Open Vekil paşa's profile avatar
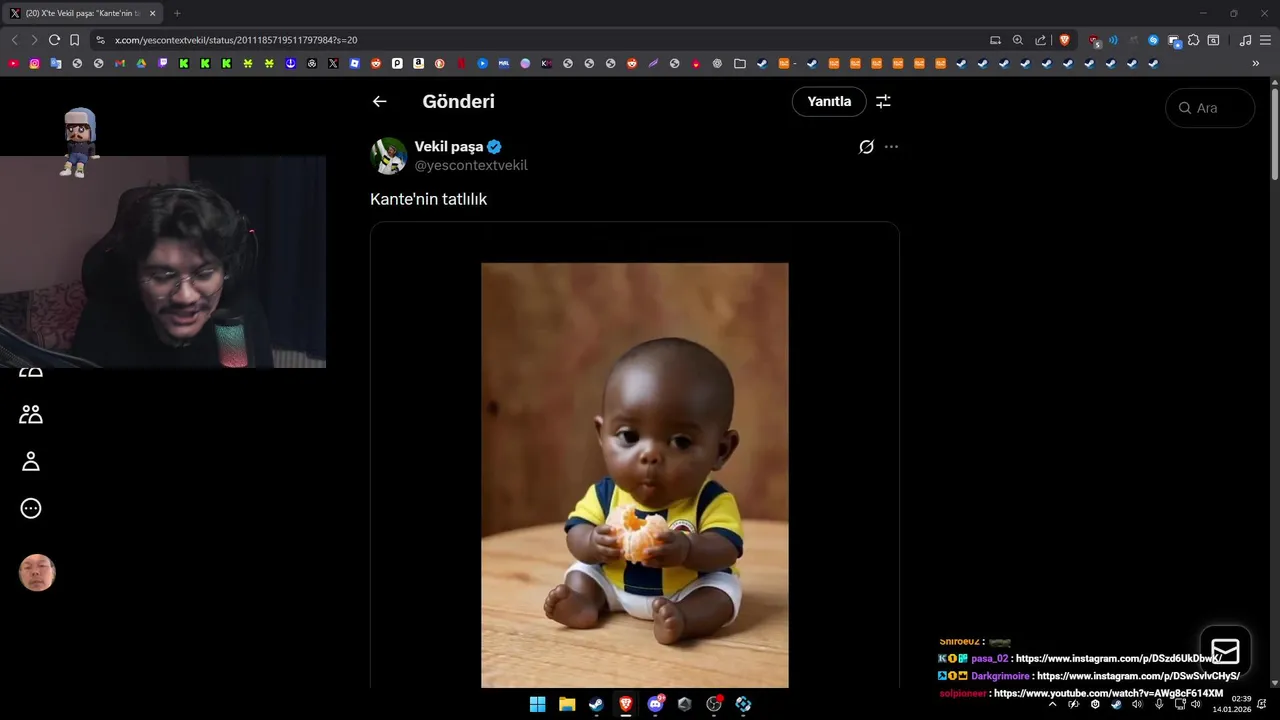 pos(389,156)
